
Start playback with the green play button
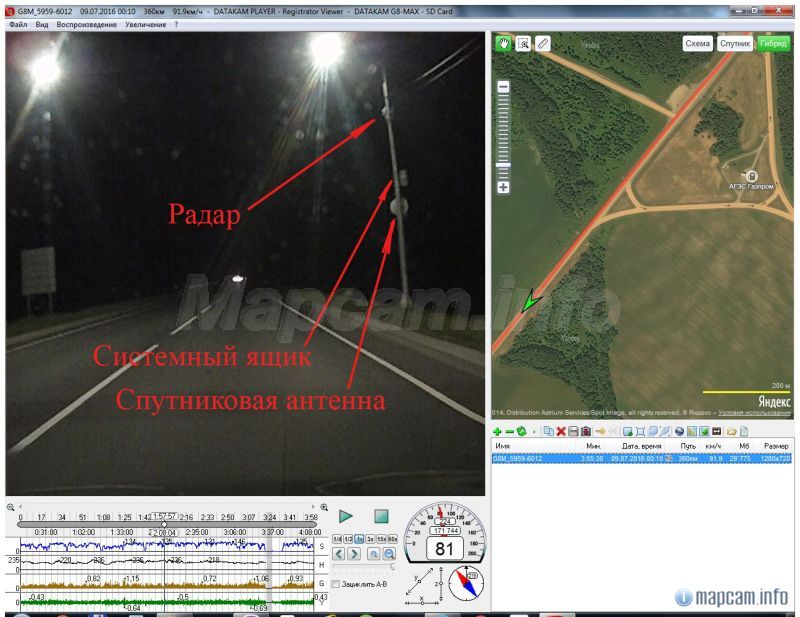(x=348, y=518)
